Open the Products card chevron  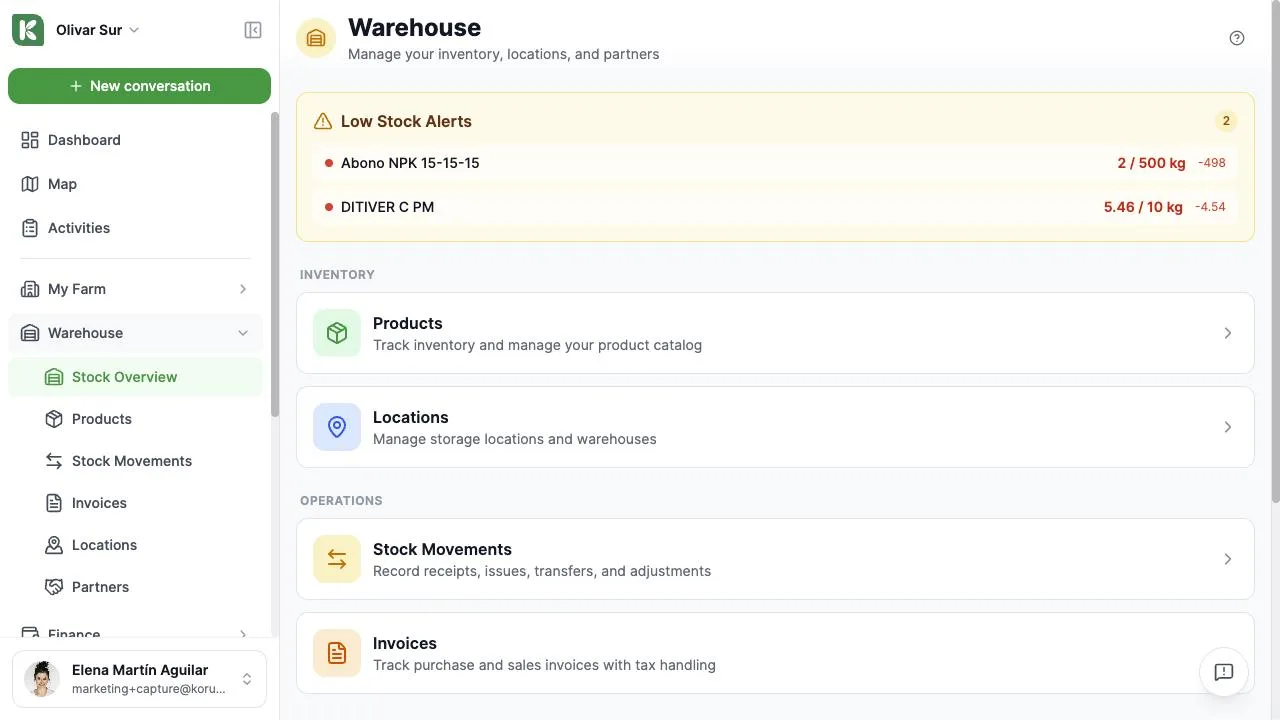(1228, 333)
